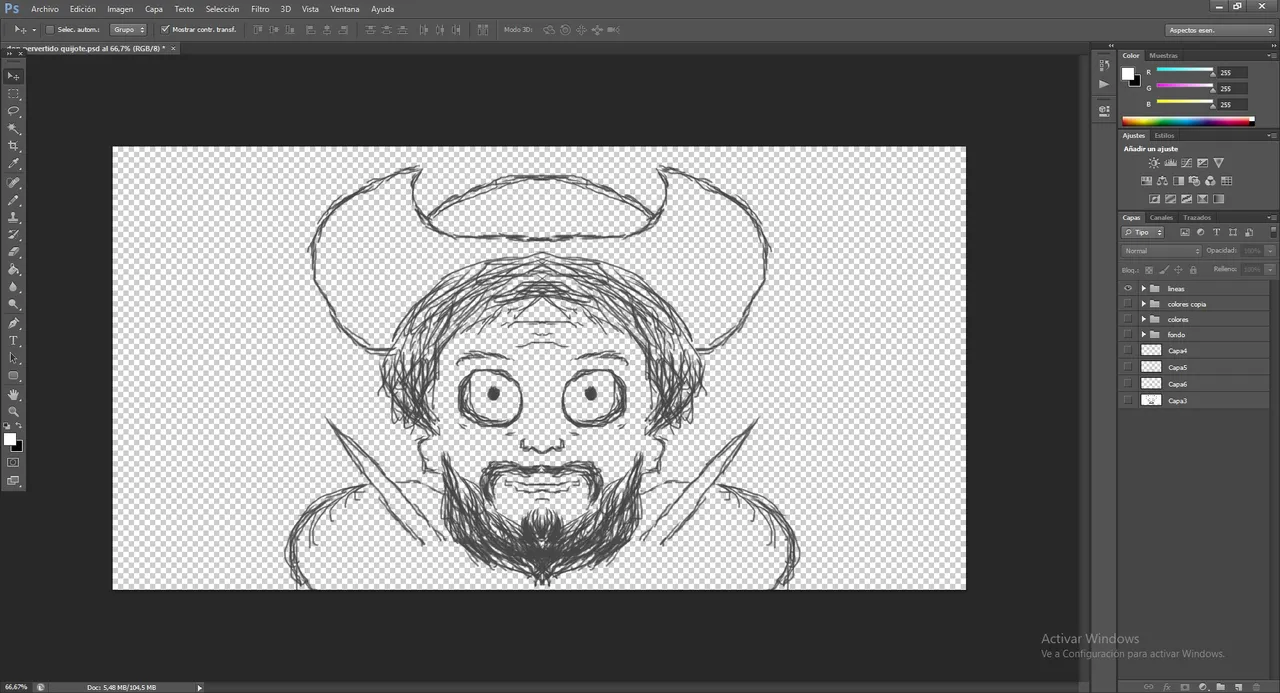Switch to the Trazados tab
This screenshot has height=693, width=1280.
click(x=1197, y=217)
